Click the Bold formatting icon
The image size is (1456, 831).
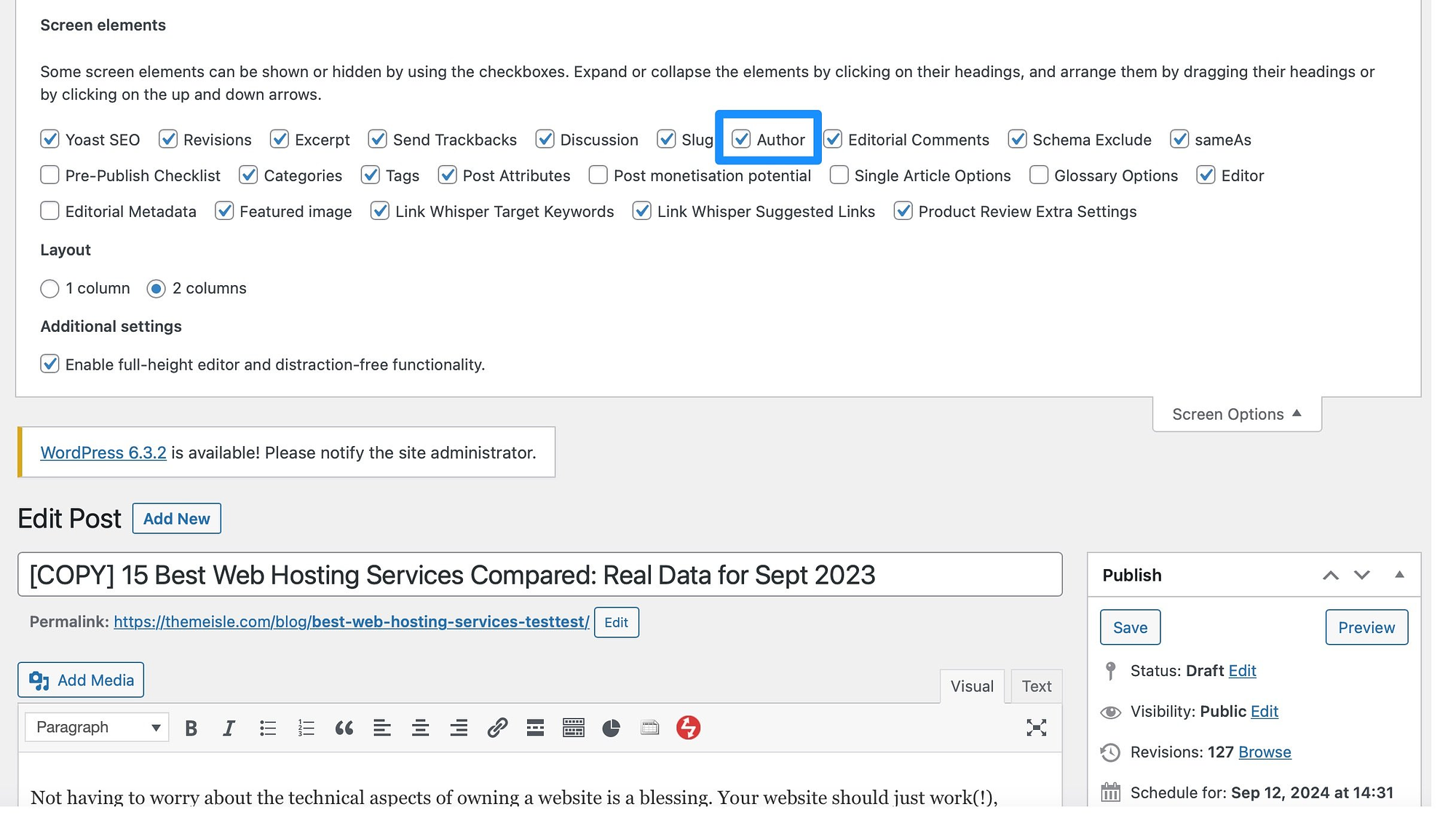point(190,727)
